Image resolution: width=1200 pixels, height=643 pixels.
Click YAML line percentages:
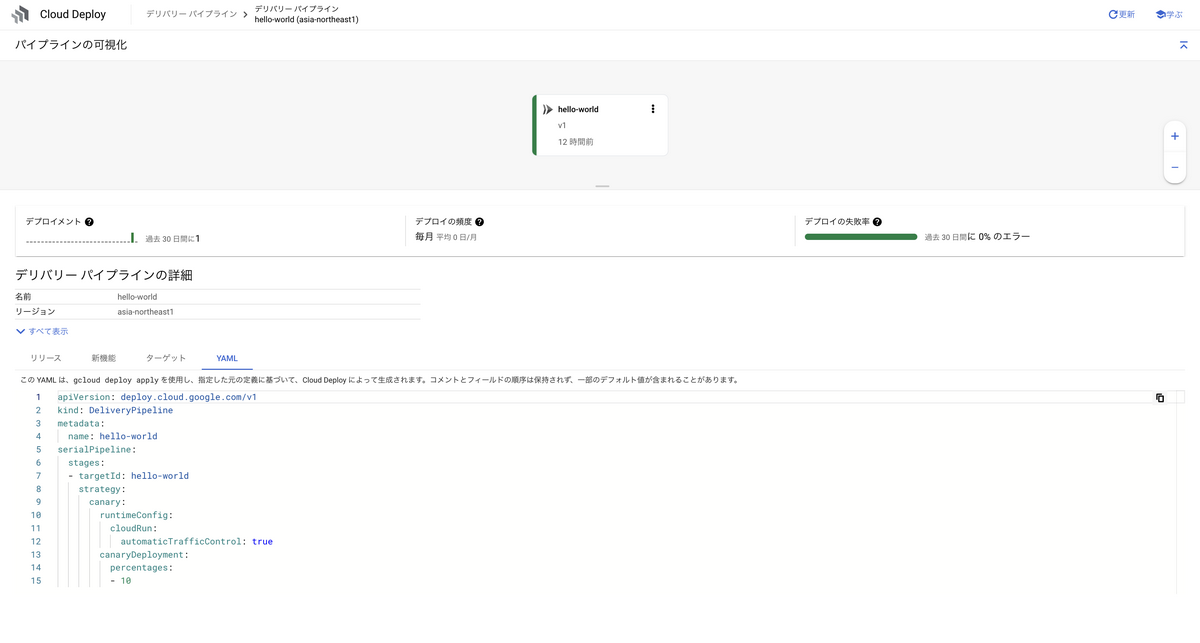click(x=141, y=567)
